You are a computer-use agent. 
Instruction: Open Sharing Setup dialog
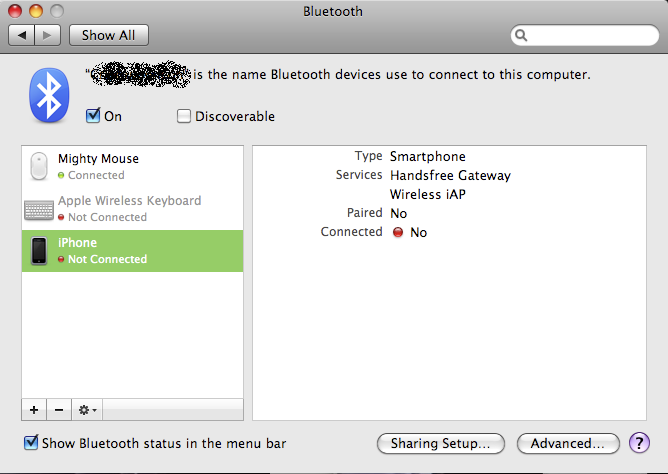440,443
